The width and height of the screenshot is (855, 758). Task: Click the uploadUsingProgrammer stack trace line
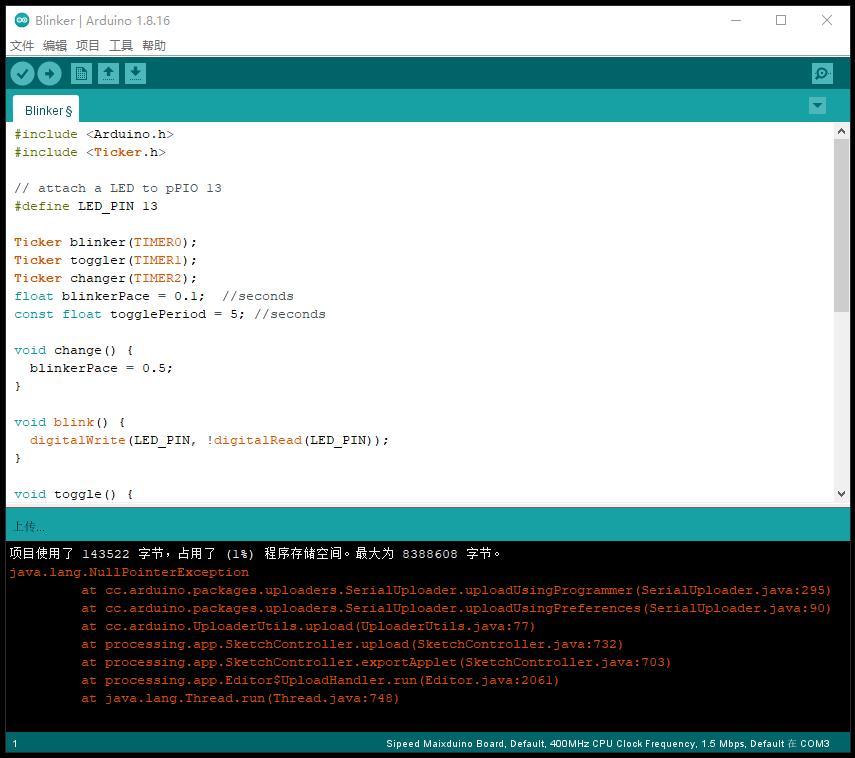(x=456, y=590)
